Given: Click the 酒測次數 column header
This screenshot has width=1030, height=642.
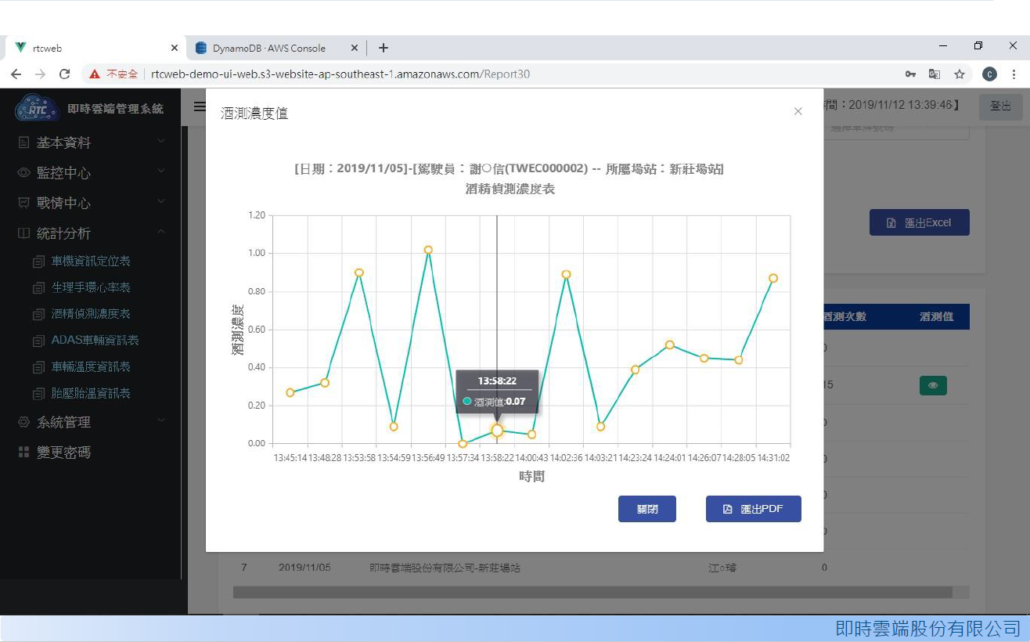Looking at the screenshot, I should click(845, 317).
